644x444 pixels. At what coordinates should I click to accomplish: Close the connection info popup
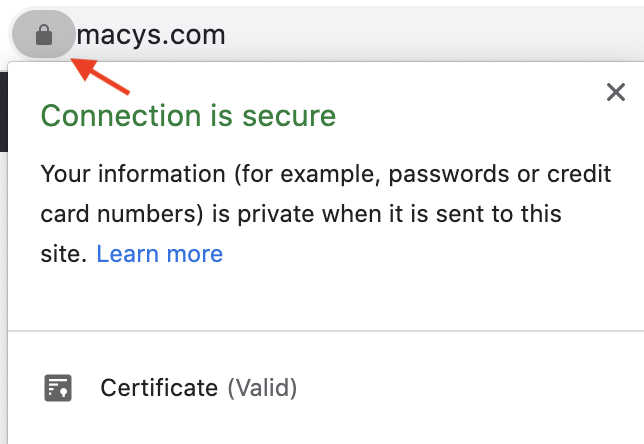(x=616, y=93)
